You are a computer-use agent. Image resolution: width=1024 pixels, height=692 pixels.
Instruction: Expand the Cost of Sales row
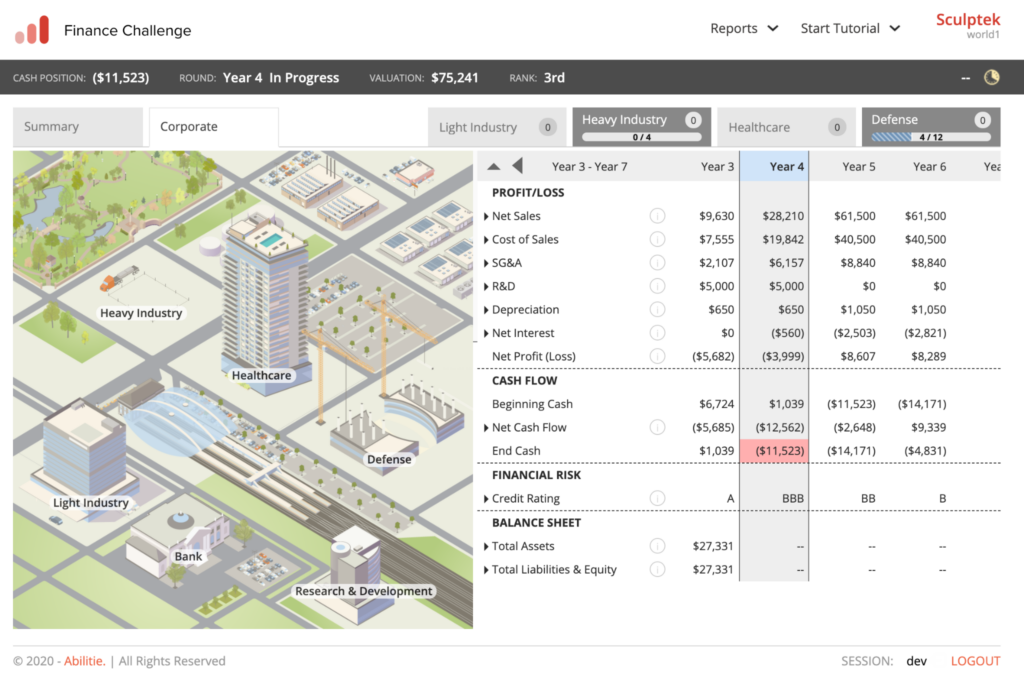[x=486, y=240]
